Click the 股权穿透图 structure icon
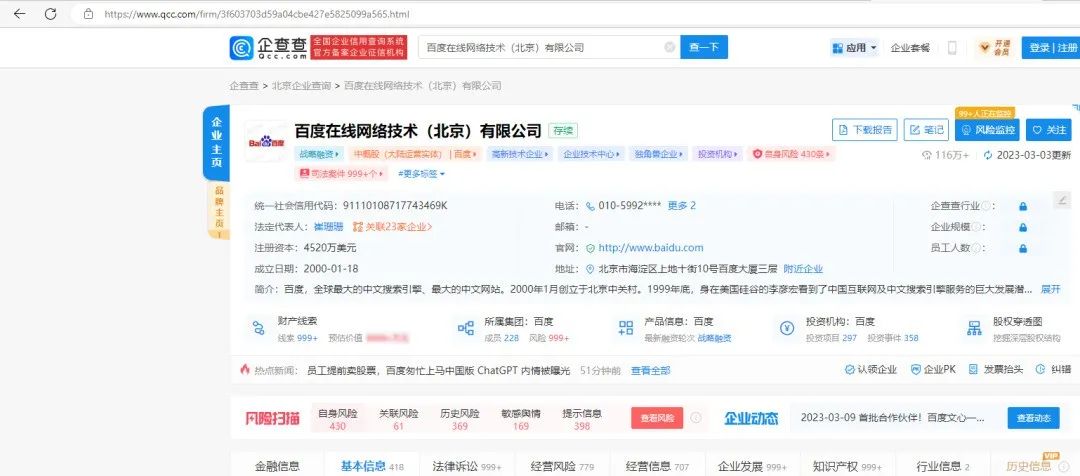 pyautogui.click(x=974, y=328)
